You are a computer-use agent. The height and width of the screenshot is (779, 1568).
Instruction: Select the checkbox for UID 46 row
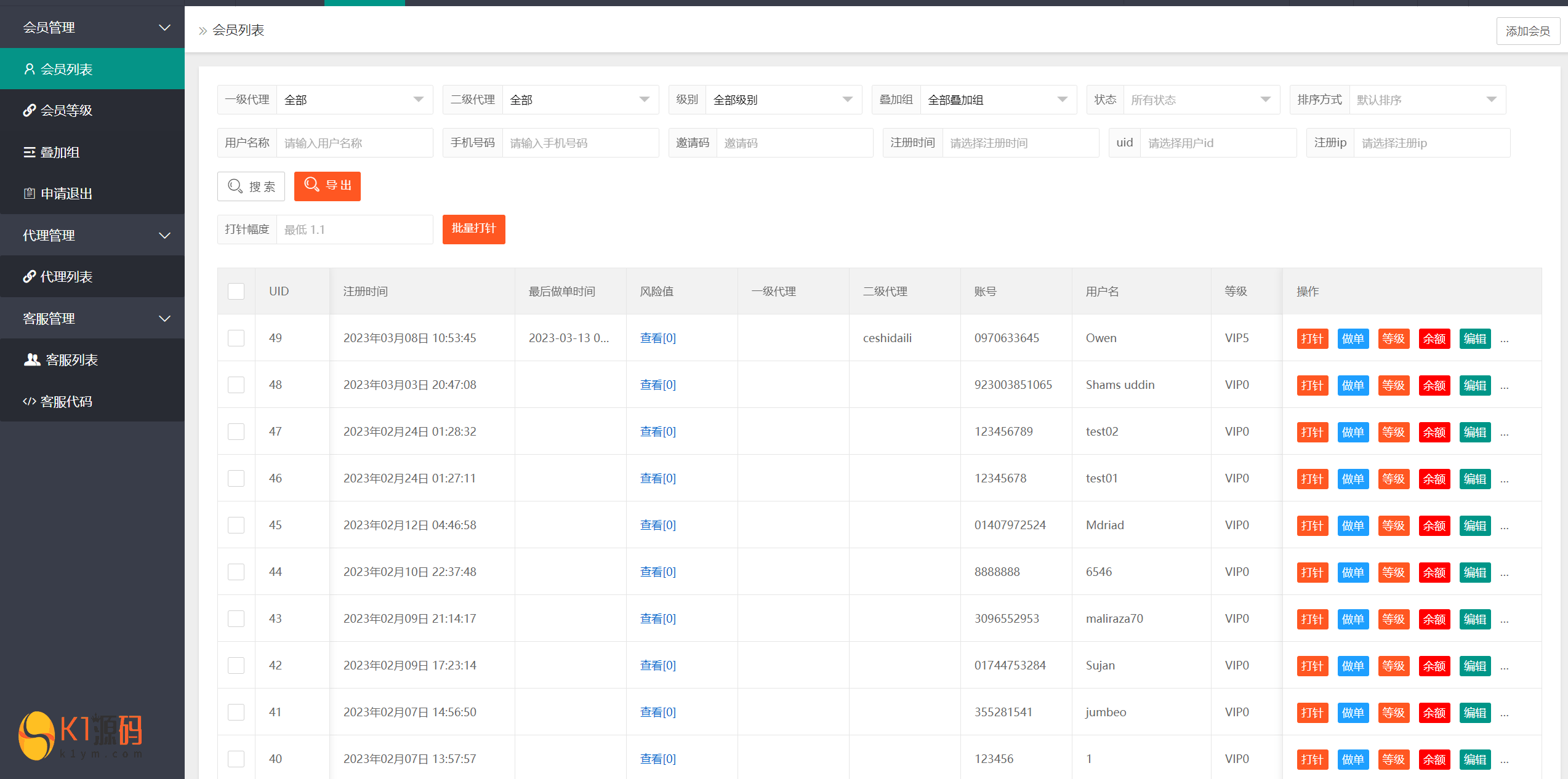tap(236, 478)
